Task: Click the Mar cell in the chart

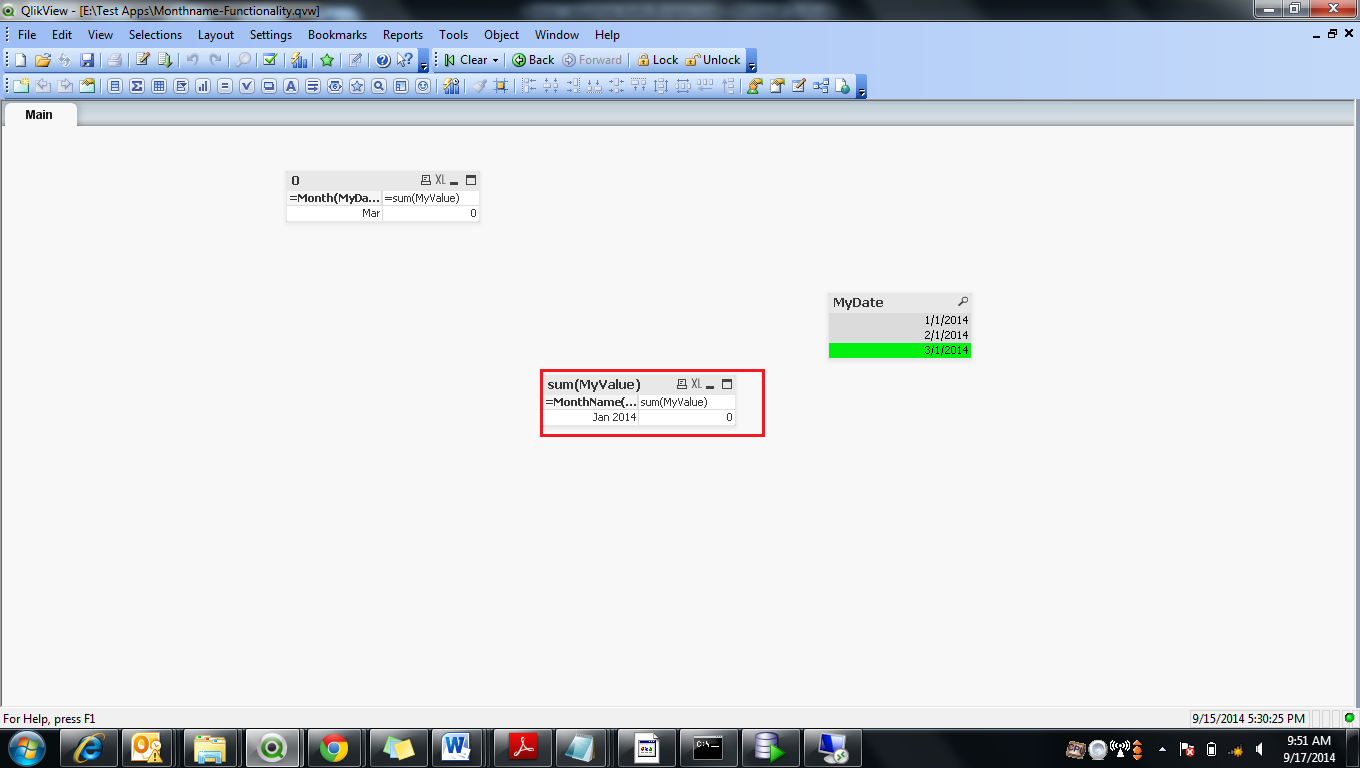Action: pos(334,213)
